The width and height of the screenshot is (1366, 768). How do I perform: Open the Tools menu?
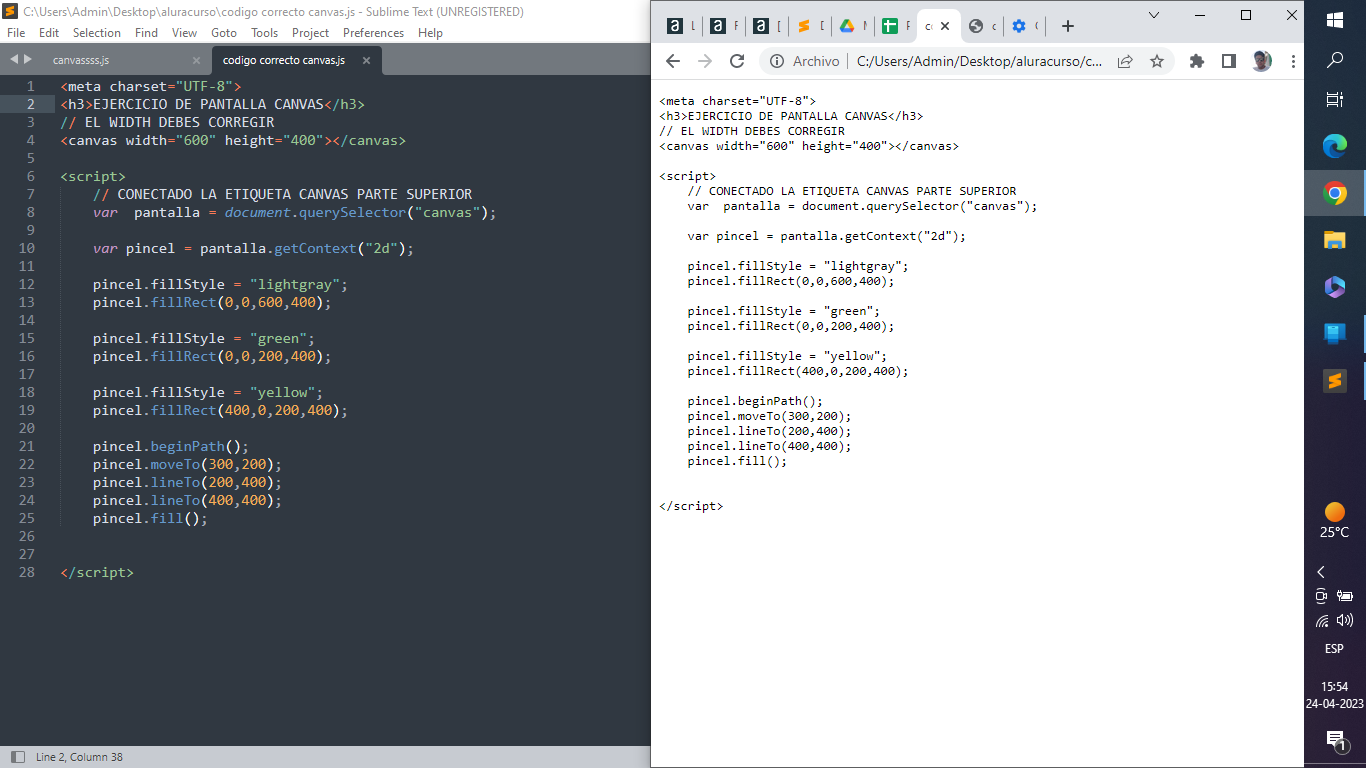point(264,33)
